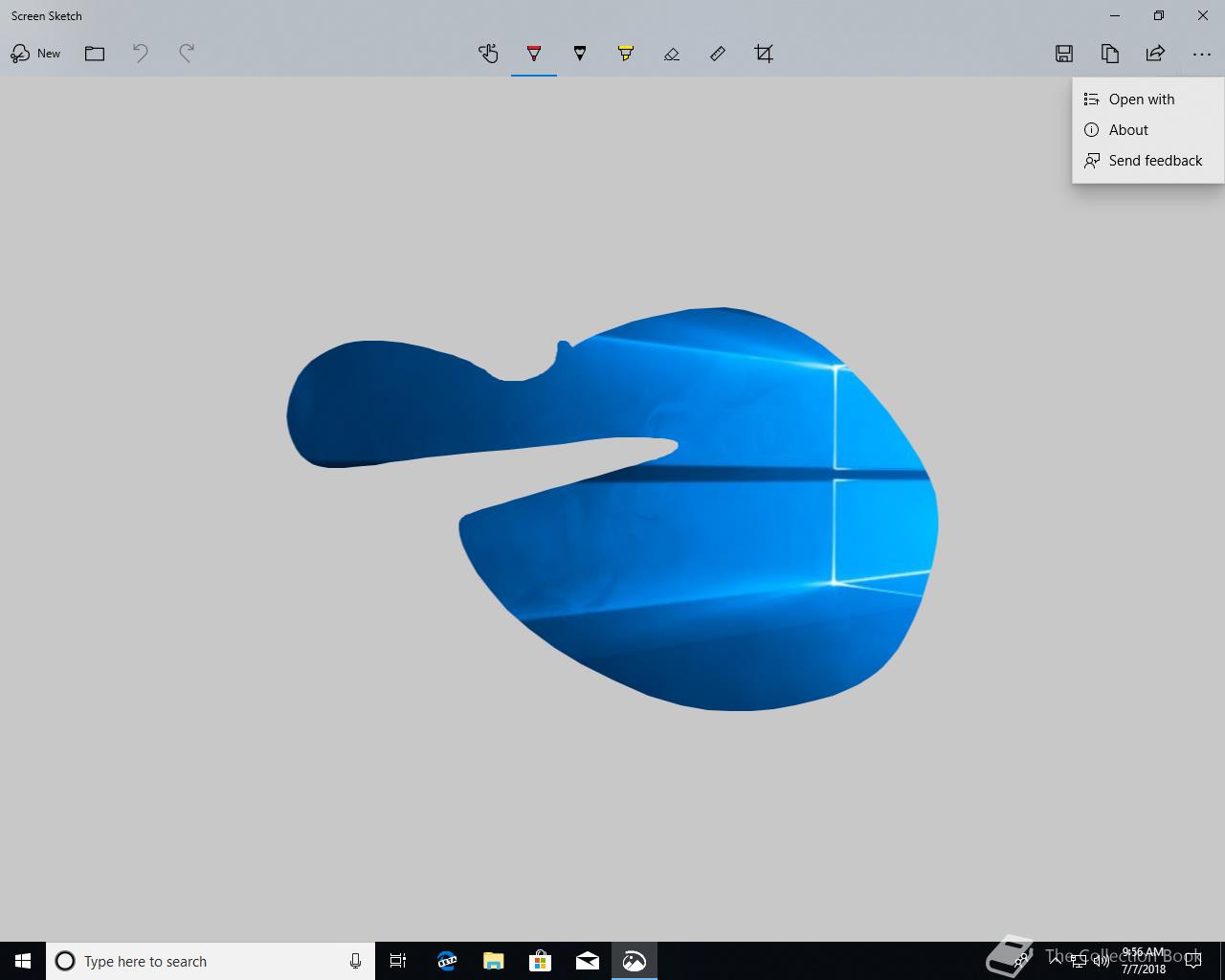The height and width of the screenshot is (980, 1225).
Task: Launch Edge Beta from the taskbar
Action: pyautogui.click(x=446, y=961)
